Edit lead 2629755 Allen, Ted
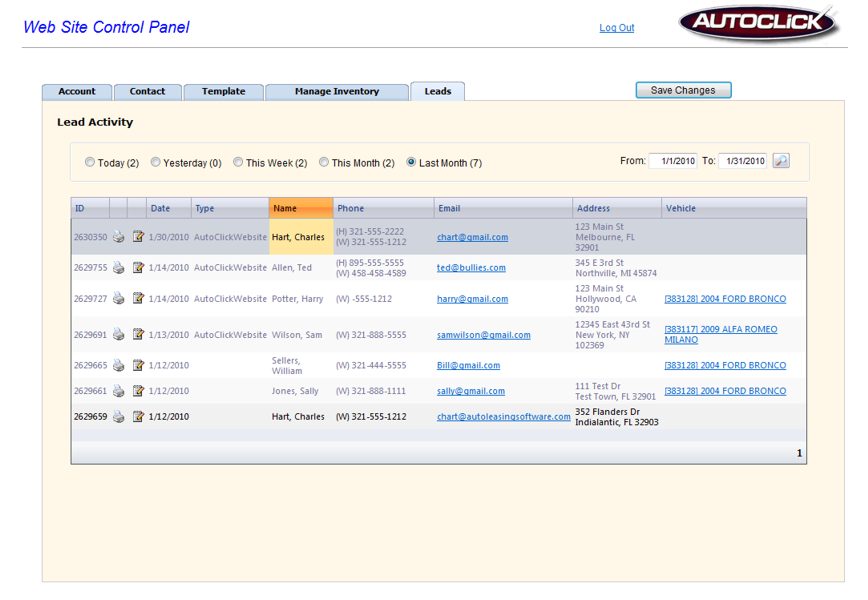Viewport: 868px width, 600px height. coord(138,268)
